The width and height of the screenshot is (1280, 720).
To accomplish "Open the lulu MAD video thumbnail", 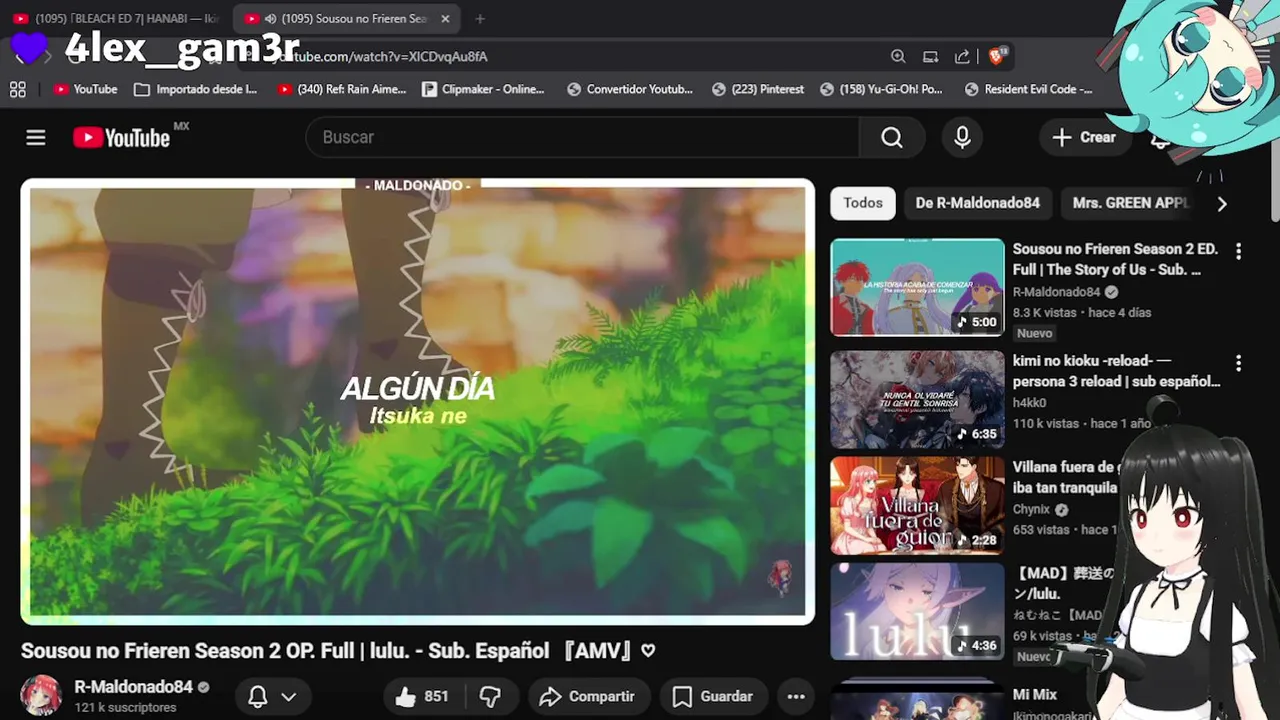I will point(917,611).
